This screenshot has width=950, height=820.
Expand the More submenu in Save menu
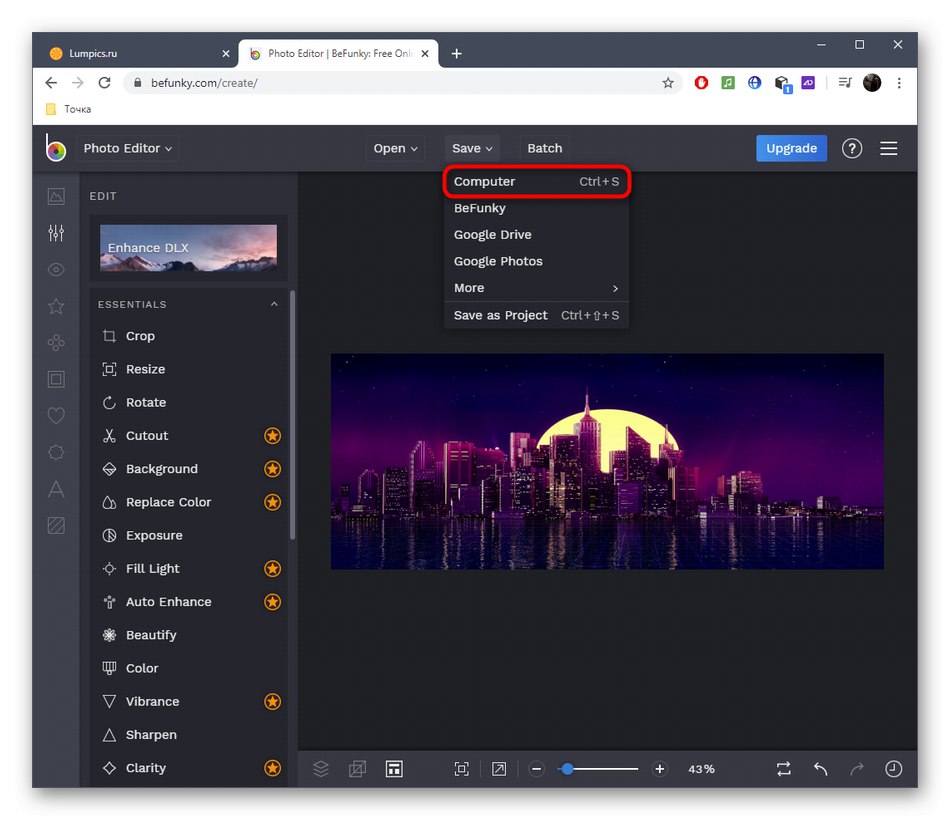(x=536, y=288)
